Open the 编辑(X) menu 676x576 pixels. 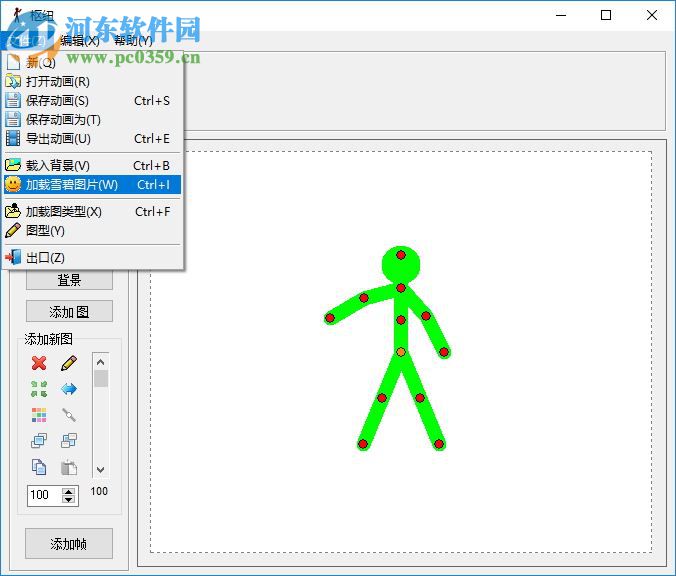(80, 41)
